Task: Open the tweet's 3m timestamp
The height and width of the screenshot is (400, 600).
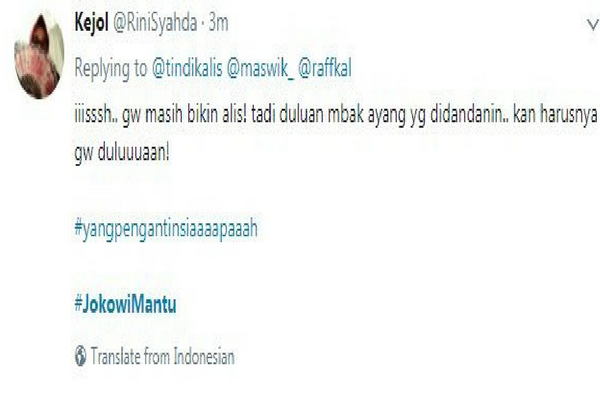Action: 218,23
